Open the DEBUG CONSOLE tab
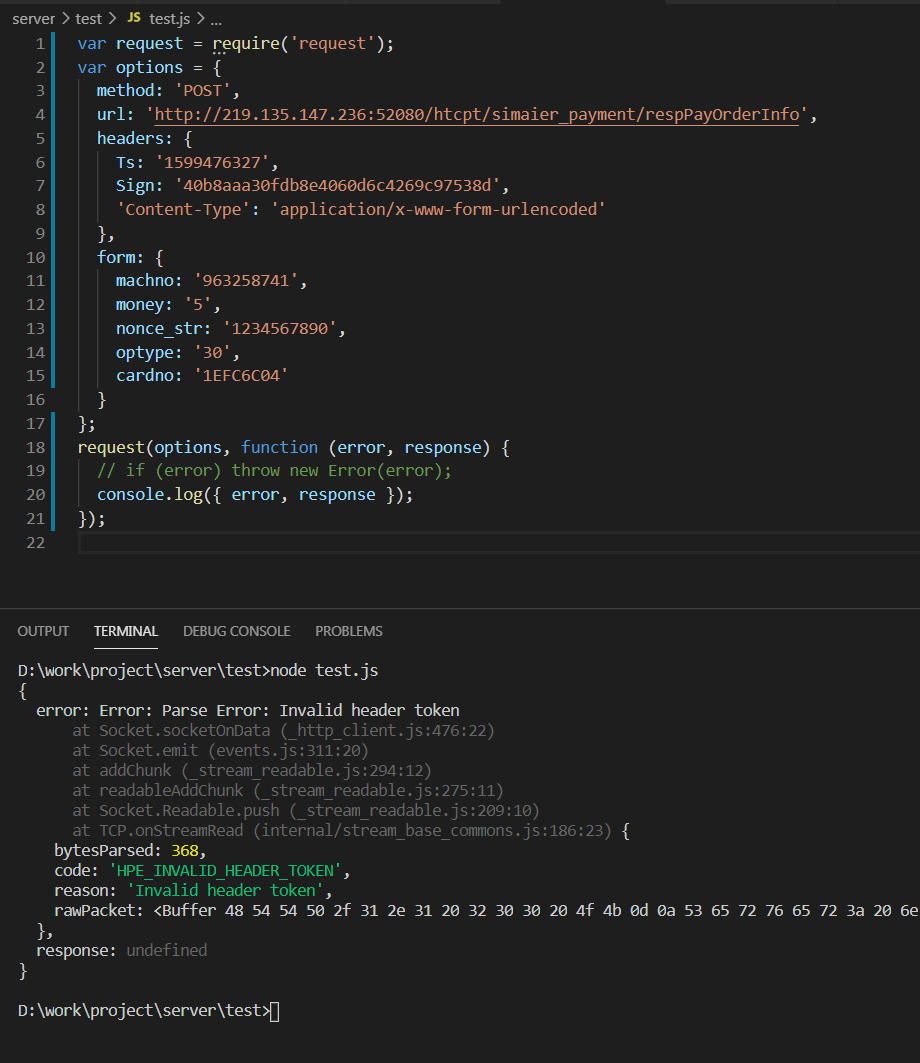The width and height of the screenshot is (920, 1063). click(x=236, y=631)
